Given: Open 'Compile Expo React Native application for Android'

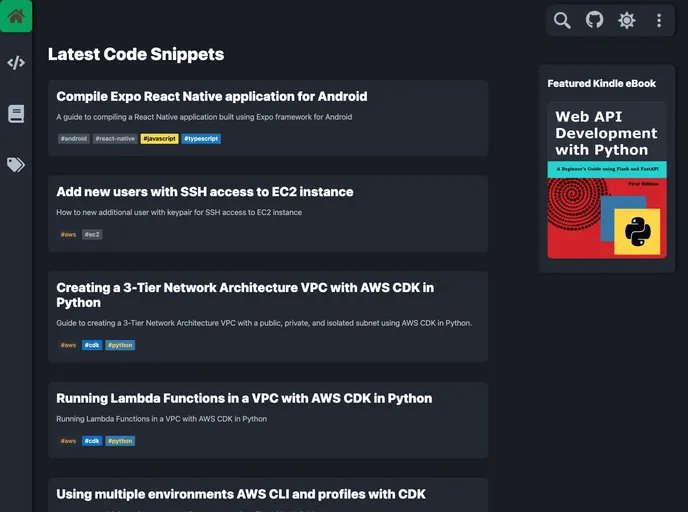Looking at the screenshot, I should (212, 97).
